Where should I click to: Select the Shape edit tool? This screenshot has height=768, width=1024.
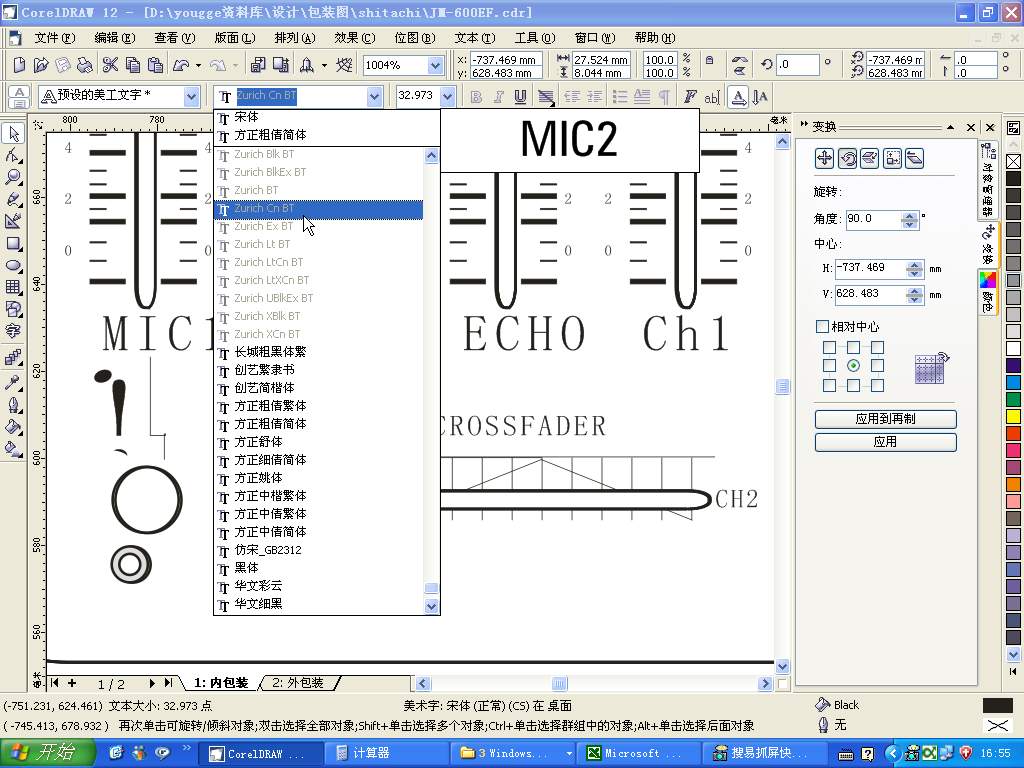pos(13,155)
